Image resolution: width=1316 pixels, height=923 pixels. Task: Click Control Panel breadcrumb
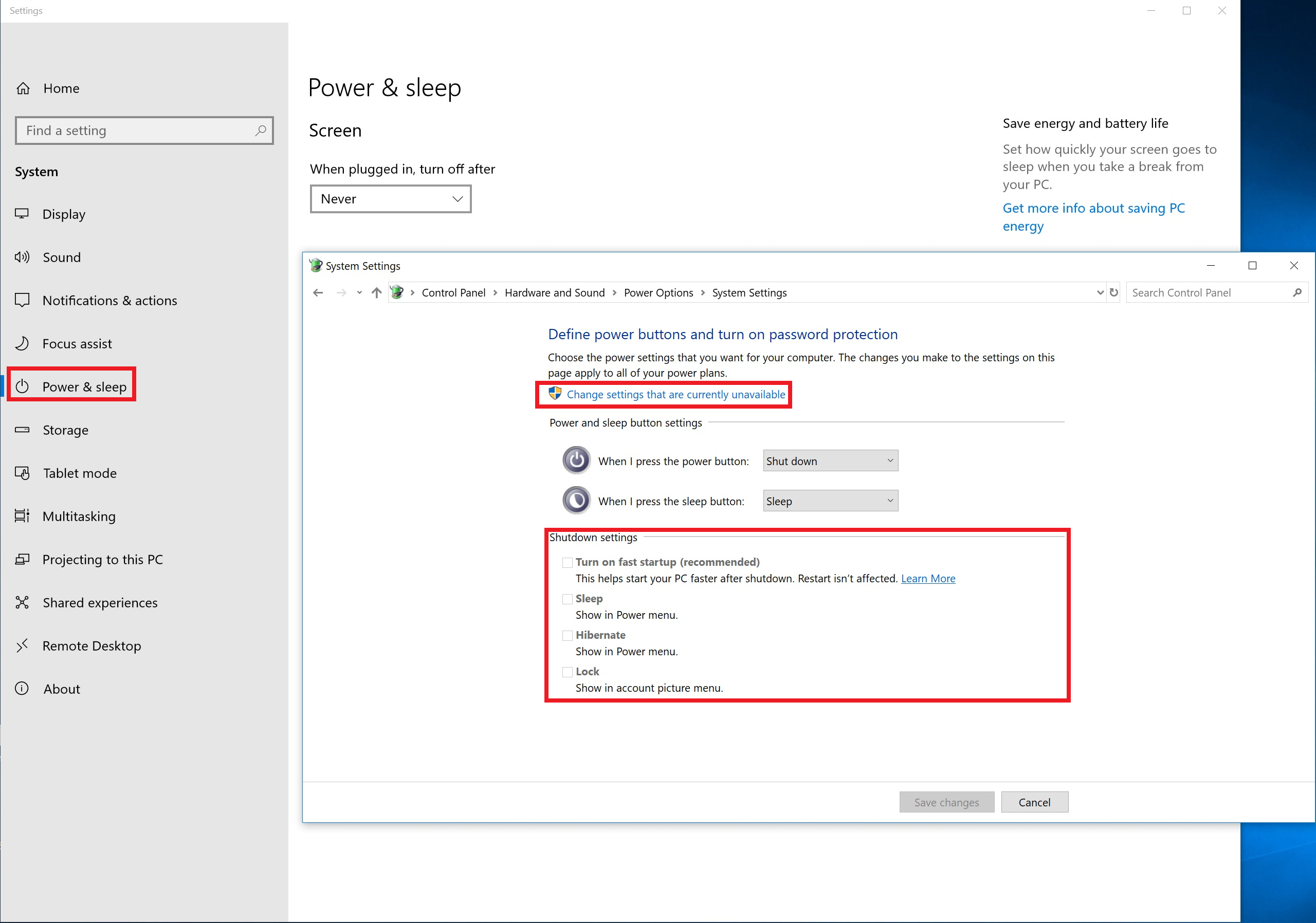453,293
